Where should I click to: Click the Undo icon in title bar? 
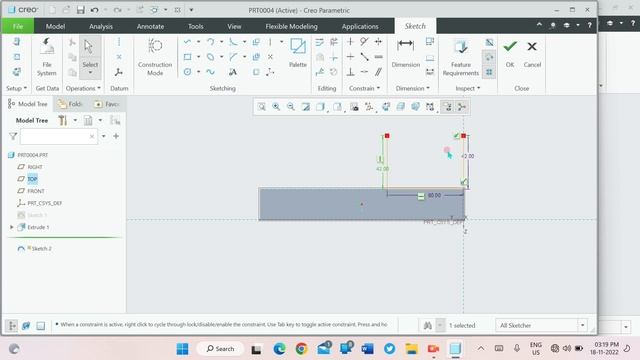pos(95,10)
